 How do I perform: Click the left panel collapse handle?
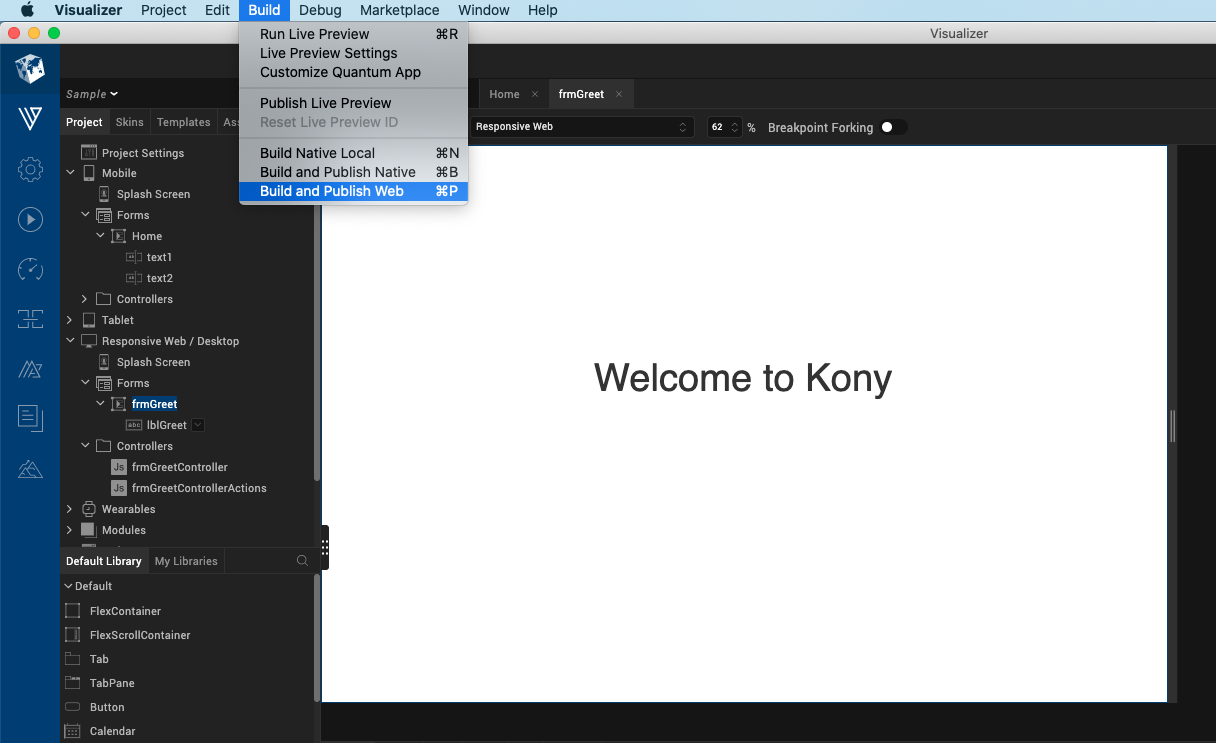tap(325, 547)
